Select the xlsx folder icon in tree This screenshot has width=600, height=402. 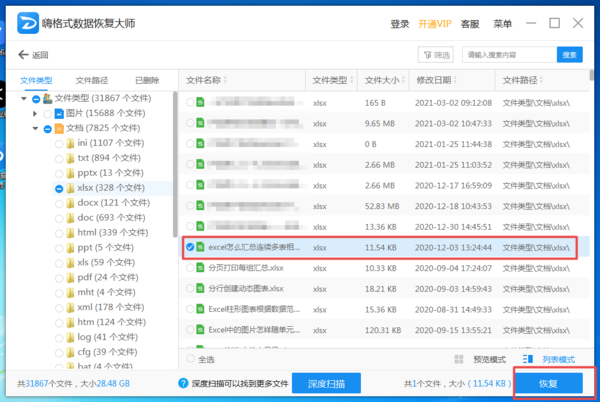click(70, 187)
